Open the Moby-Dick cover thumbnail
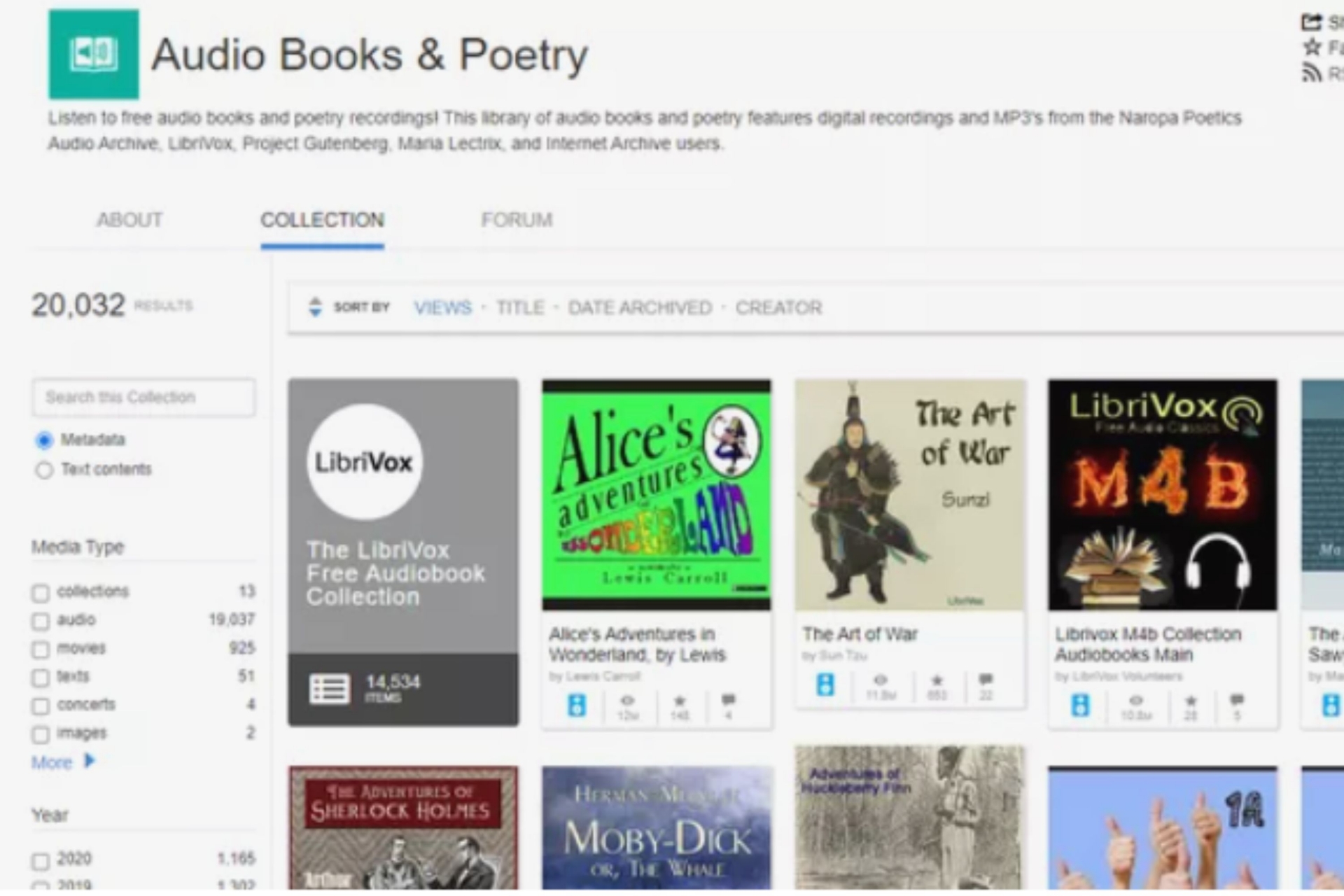Viewport: 1344px width, 896px height. 657,827
